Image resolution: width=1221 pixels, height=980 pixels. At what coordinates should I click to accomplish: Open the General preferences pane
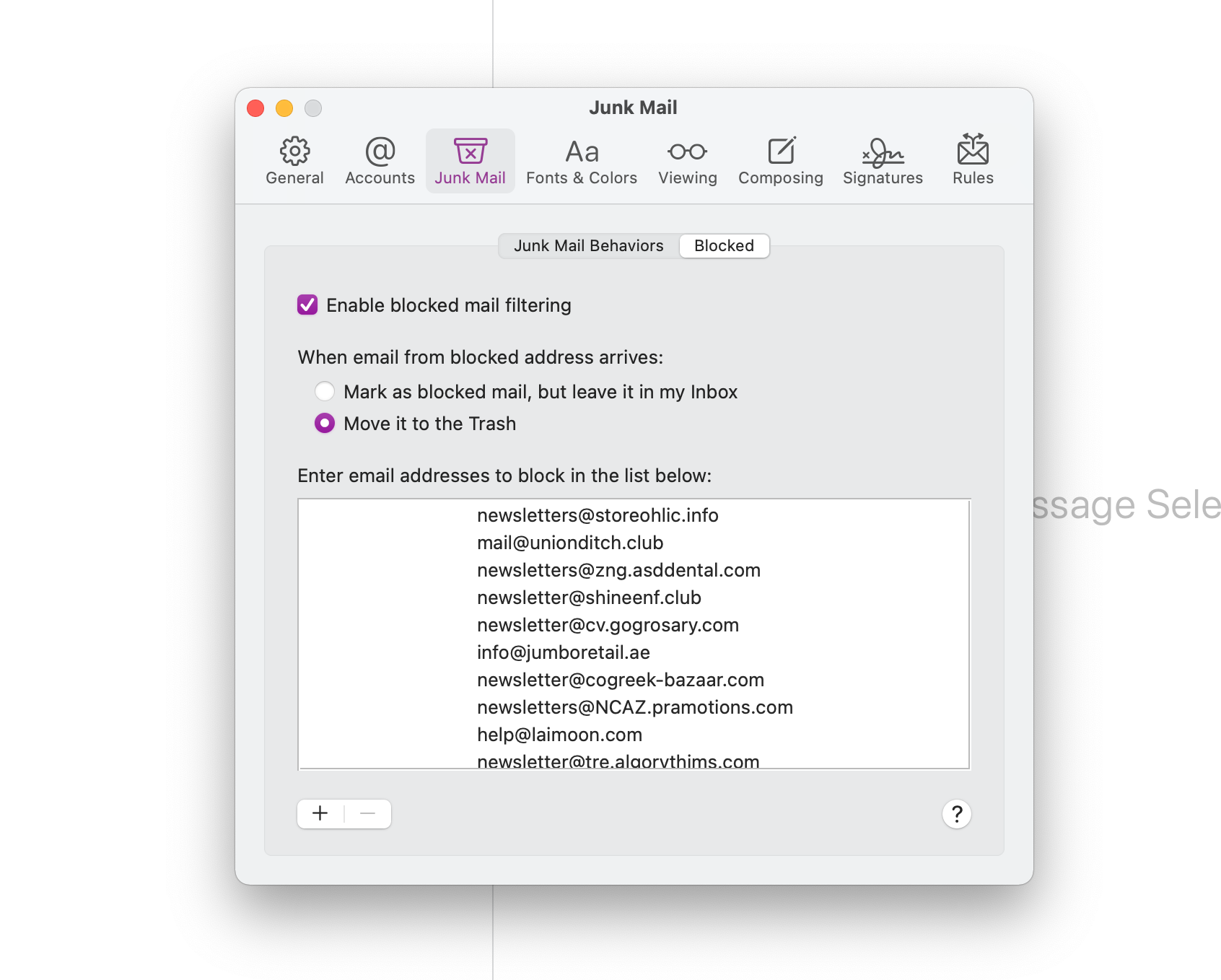click(x=294, y=160)
